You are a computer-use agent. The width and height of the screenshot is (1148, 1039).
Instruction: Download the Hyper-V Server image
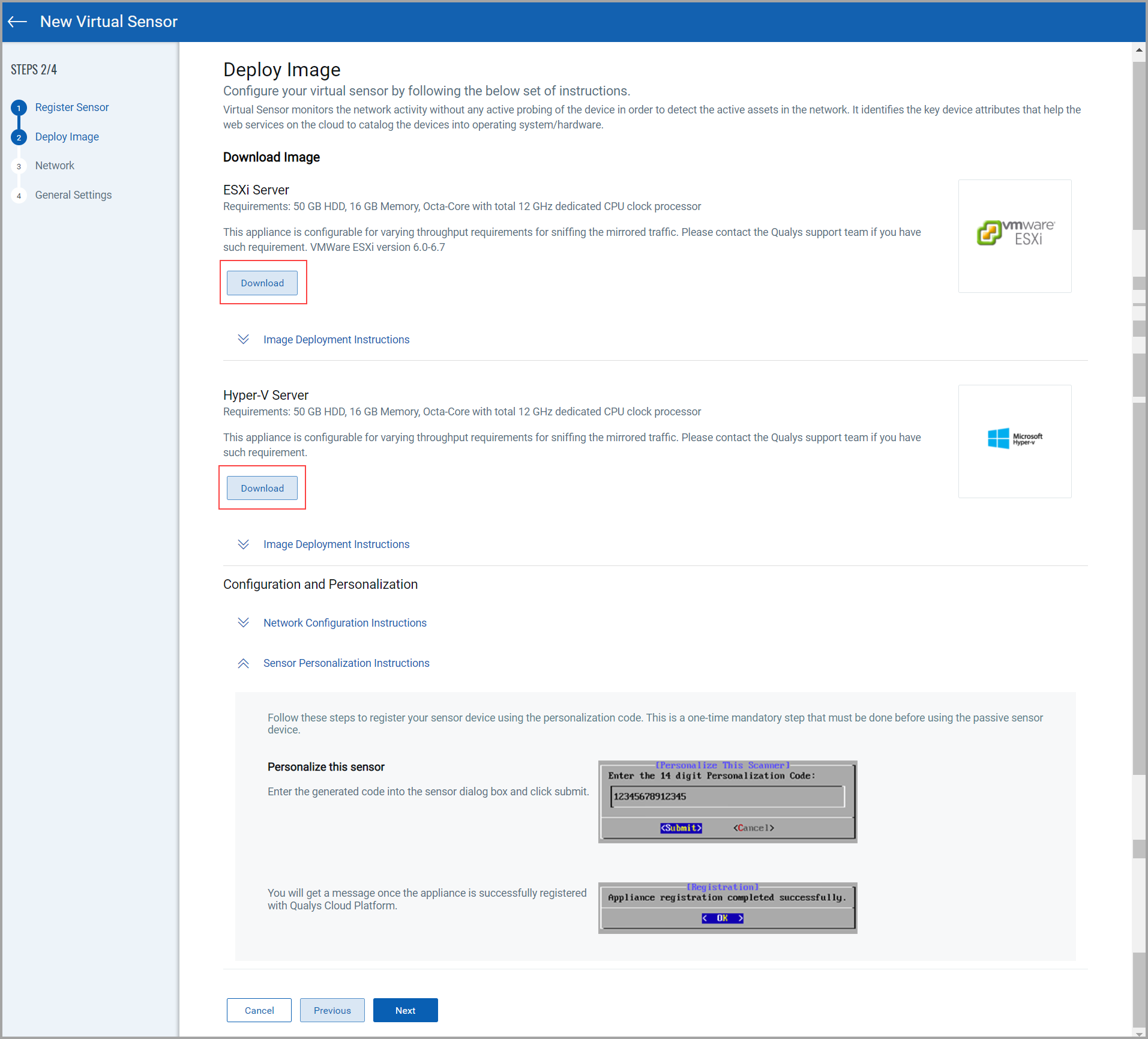coord(262,488)
